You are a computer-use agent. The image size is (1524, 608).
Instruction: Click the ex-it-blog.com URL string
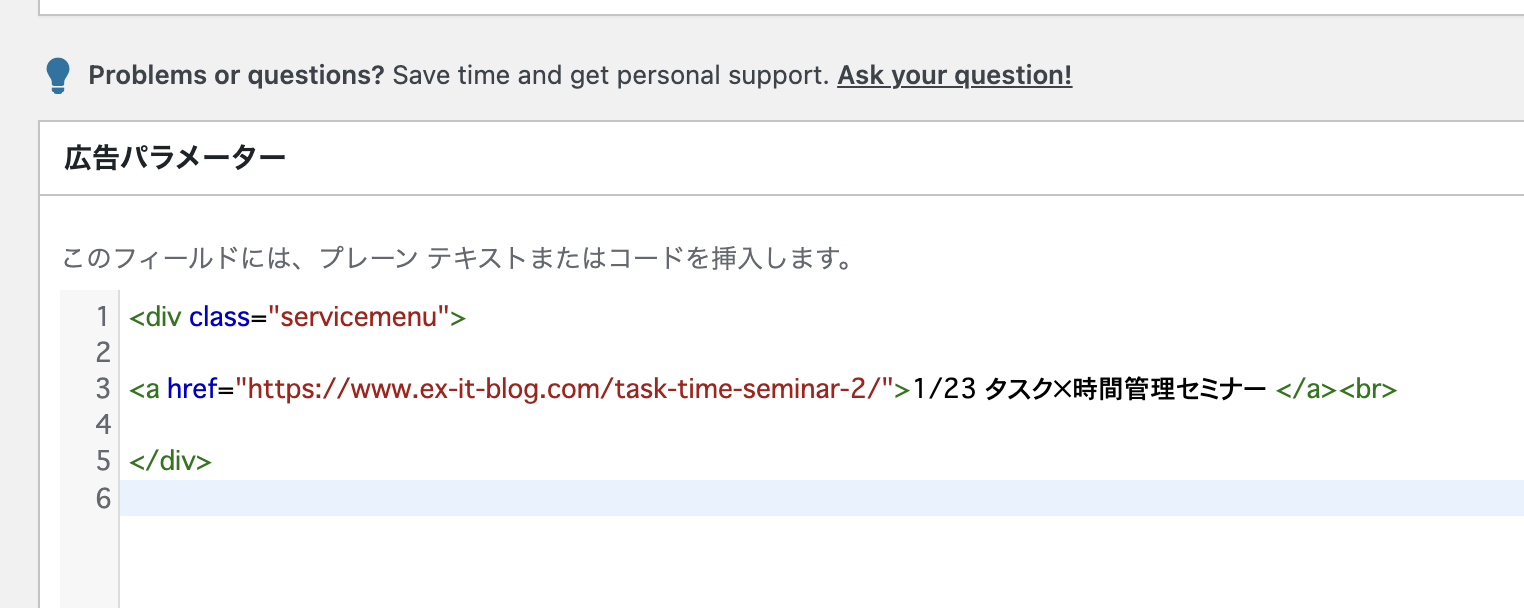565,389
